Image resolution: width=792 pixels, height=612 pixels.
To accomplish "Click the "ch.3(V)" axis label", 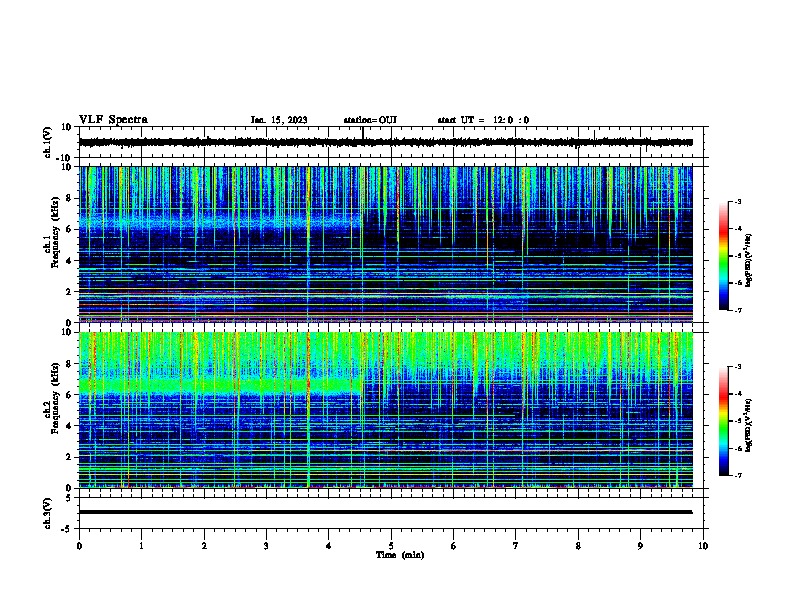I will click(x=47, y=513).
